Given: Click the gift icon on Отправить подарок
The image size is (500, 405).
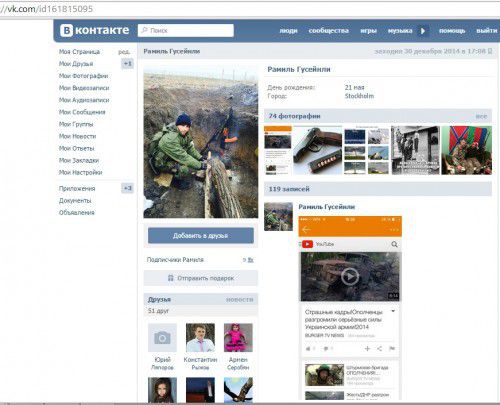Looking at the screenshot, I should 171,278.
